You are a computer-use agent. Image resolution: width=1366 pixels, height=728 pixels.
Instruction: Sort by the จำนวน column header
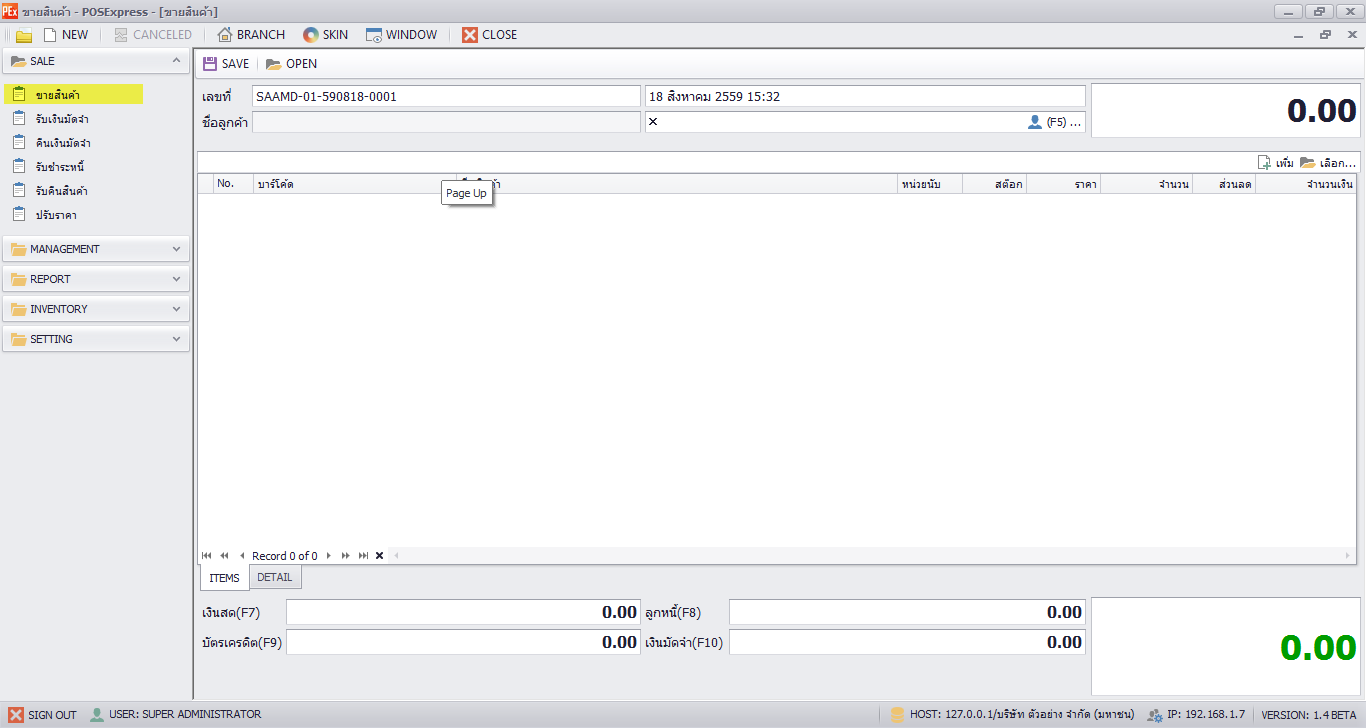pyautogui.click(x=1146, y=184)
